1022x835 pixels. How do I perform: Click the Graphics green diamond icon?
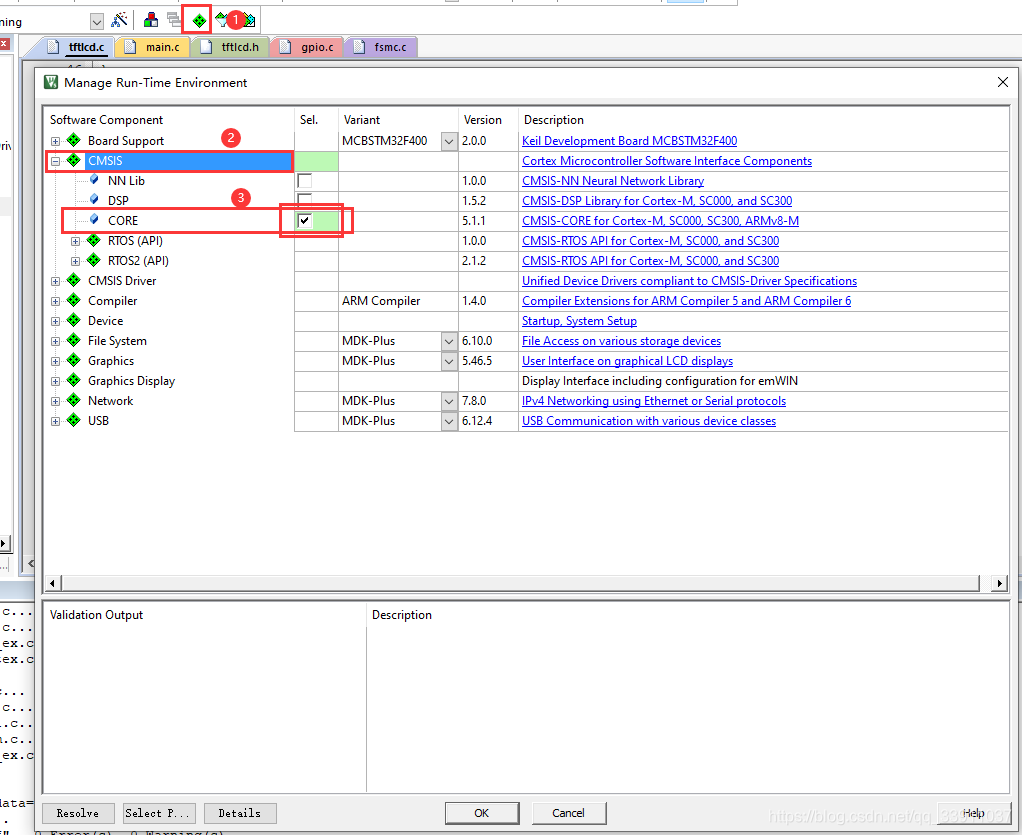pos(74,360)
